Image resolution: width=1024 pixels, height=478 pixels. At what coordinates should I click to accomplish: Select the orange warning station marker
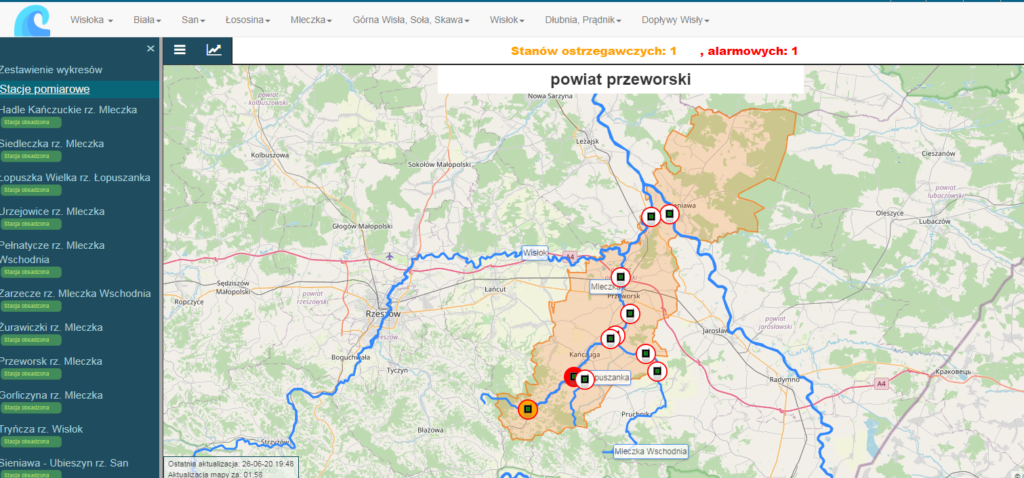pos(527,408)
